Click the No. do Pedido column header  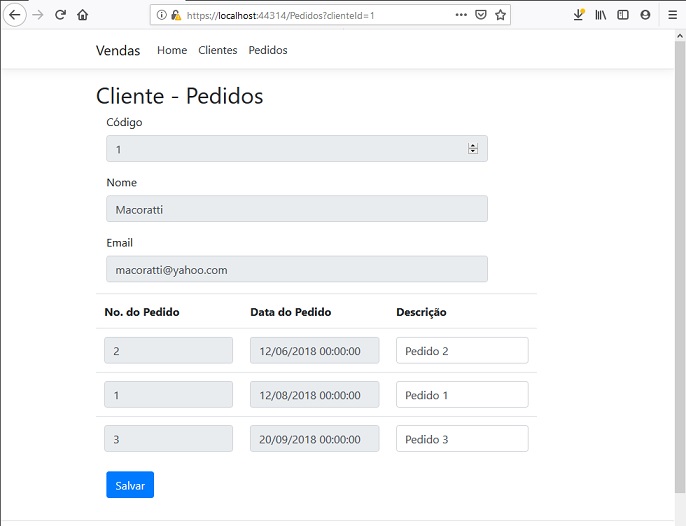pos(142,312)
